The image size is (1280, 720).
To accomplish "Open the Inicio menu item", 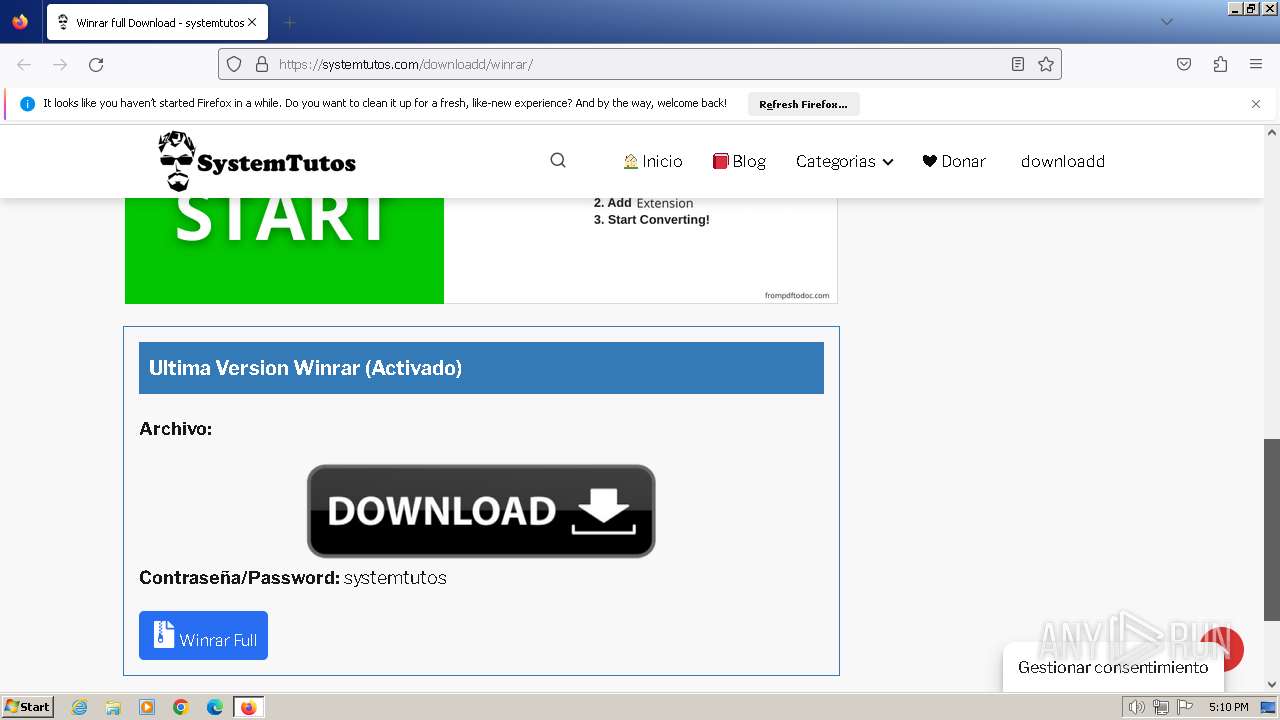I will 653,161.
